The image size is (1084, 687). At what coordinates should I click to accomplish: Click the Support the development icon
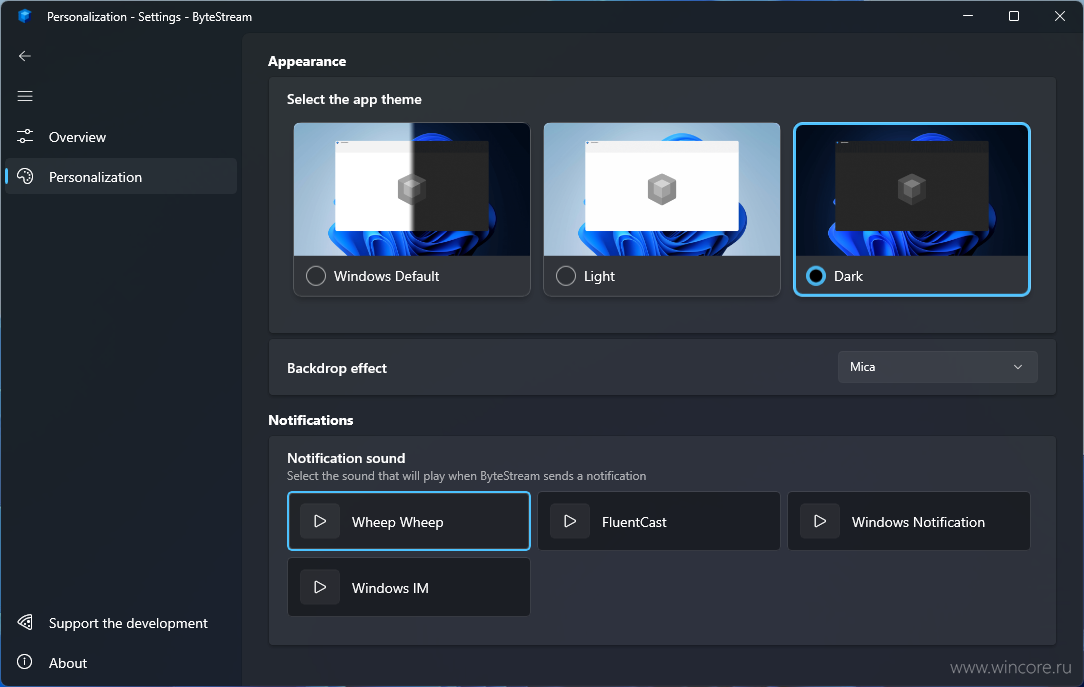pyautogui.click(x=25, y=623)
